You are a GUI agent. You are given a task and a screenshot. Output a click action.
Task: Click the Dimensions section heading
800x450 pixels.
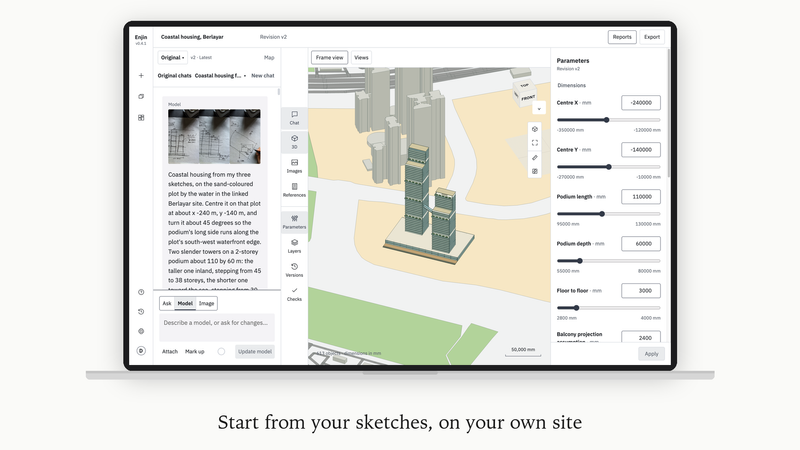coord(571,85)
